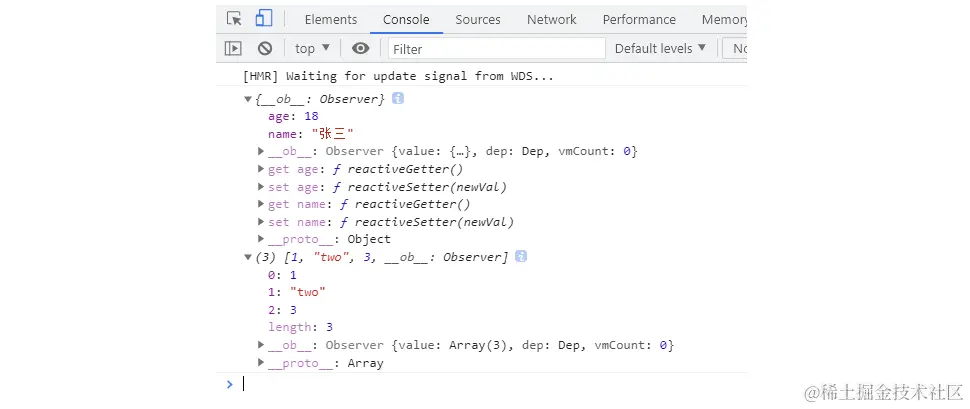Click the name: "张三" property row
This screenshot has height=409, width=970.
click(311, 134)
